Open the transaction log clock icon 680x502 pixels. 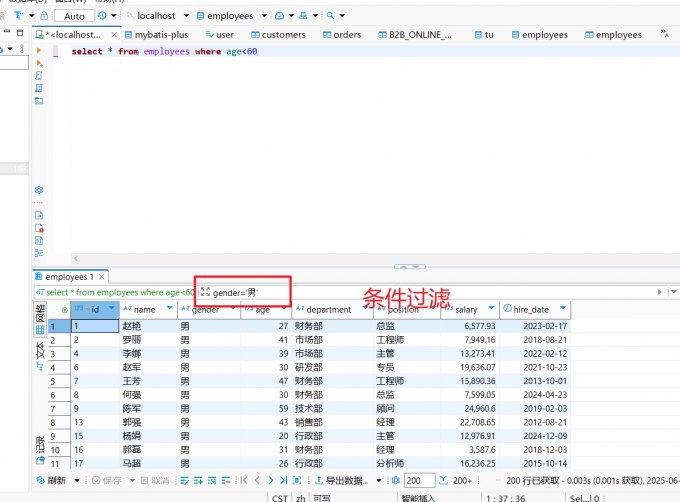(102, 16)
